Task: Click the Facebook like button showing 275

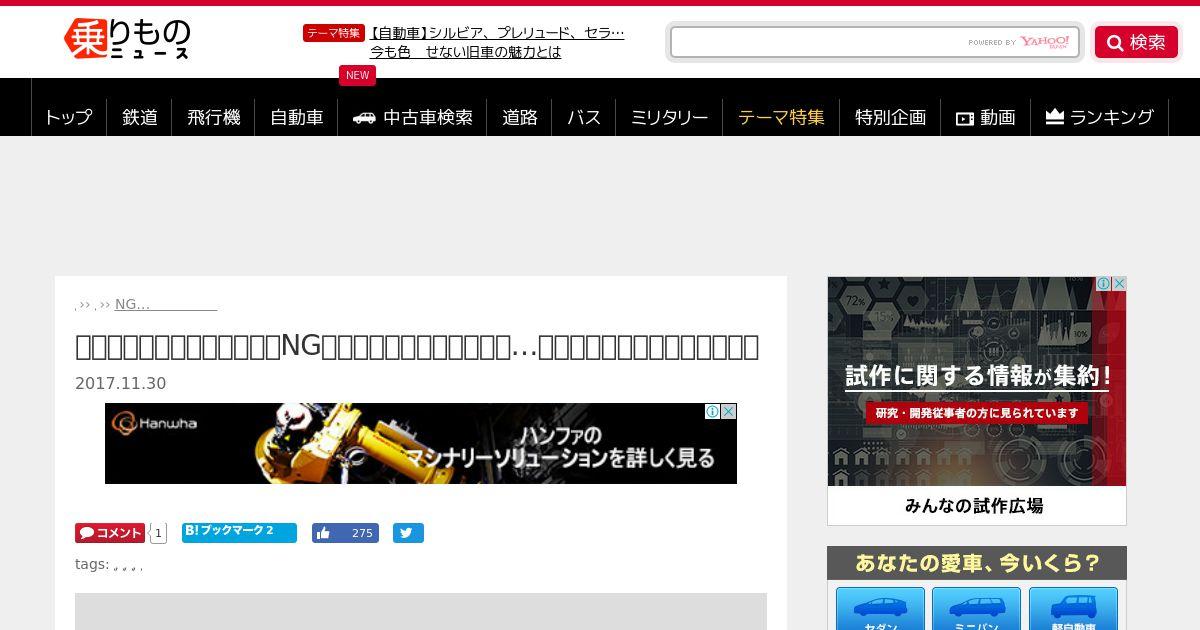Action: [345, 533]
